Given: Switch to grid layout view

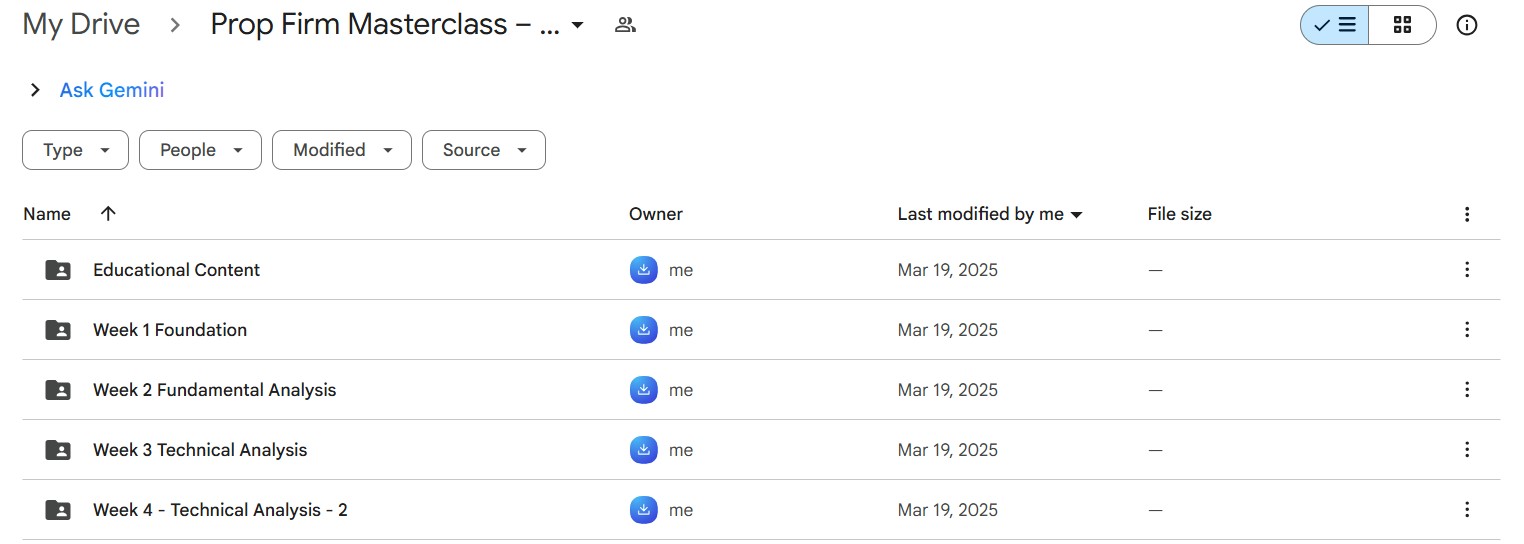Looking at the screenshot, I should click(1402, 26).
